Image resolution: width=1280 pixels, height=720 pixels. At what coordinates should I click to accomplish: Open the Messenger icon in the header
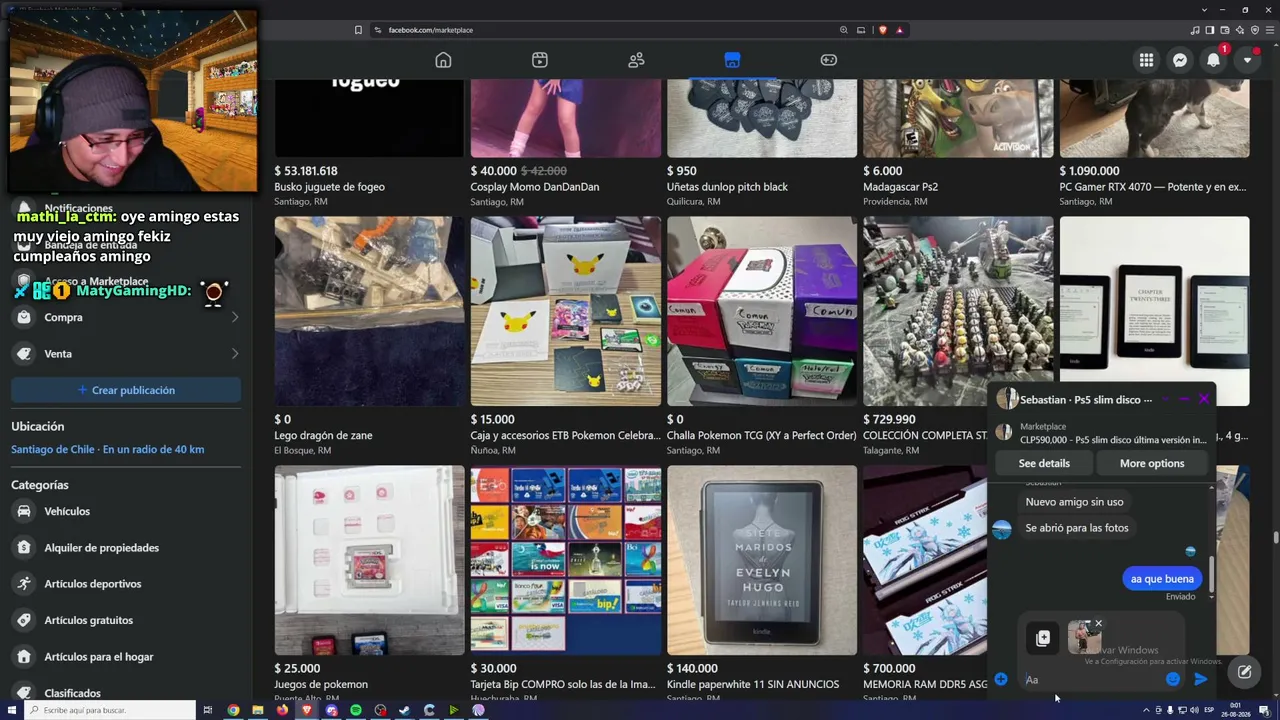coord(1180,60)
